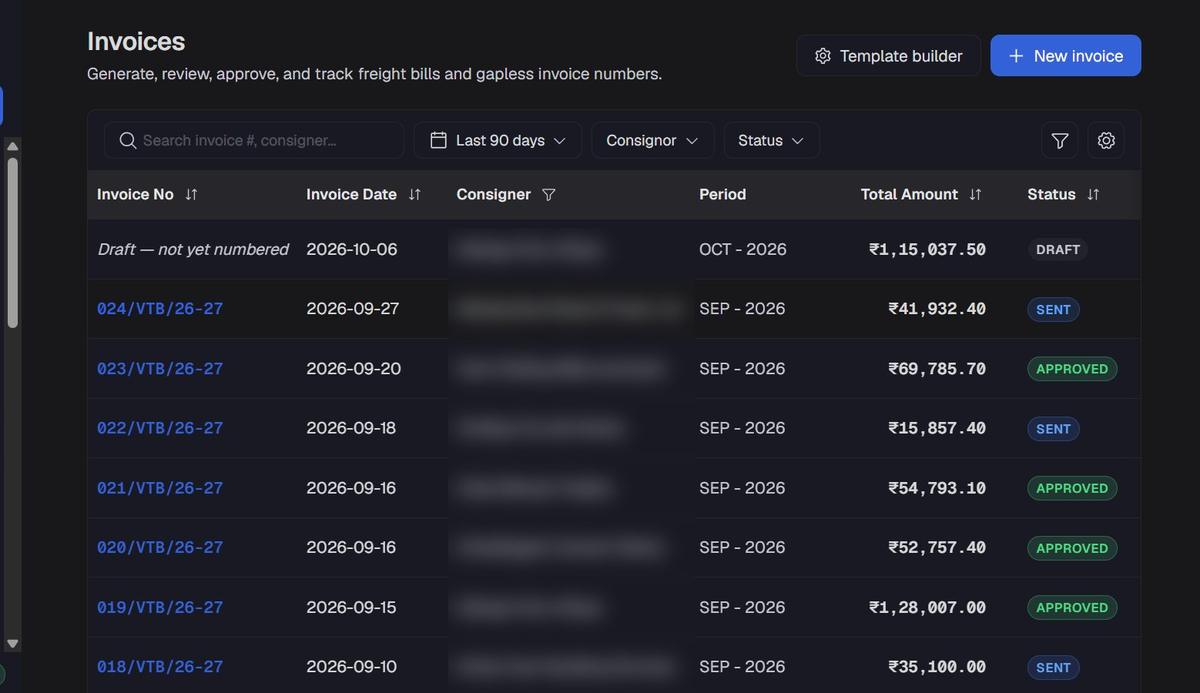This screenshot has width=1200, height=693.
Task: Click sidebar scrollbar up arrow
Action: 13,146
